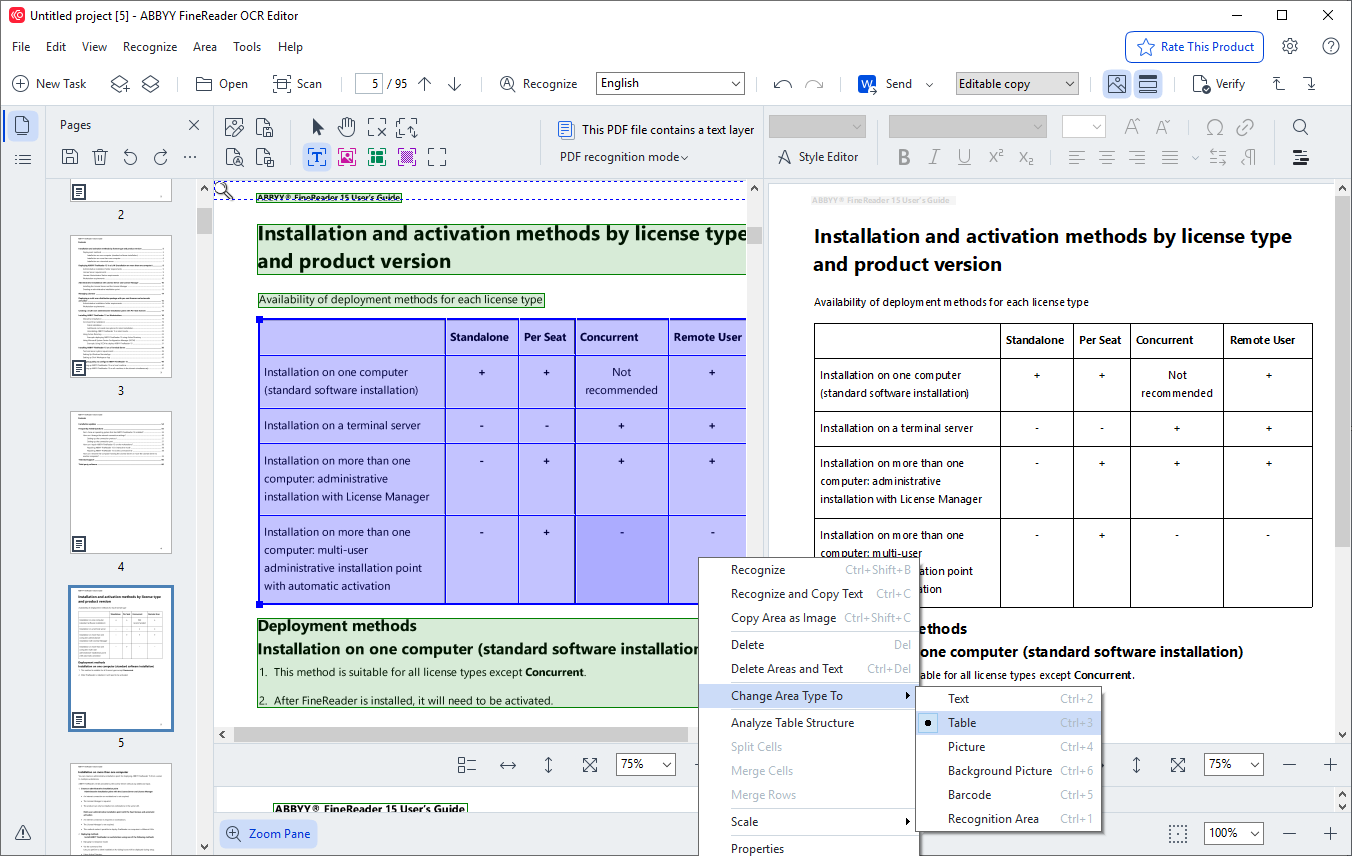Select the arrow pointer tool

(x=318, y=127)
